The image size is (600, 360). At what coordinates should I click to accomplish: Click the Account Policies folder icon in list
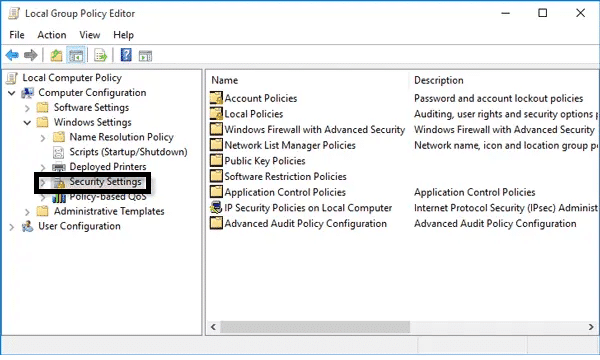coord(216,98)
